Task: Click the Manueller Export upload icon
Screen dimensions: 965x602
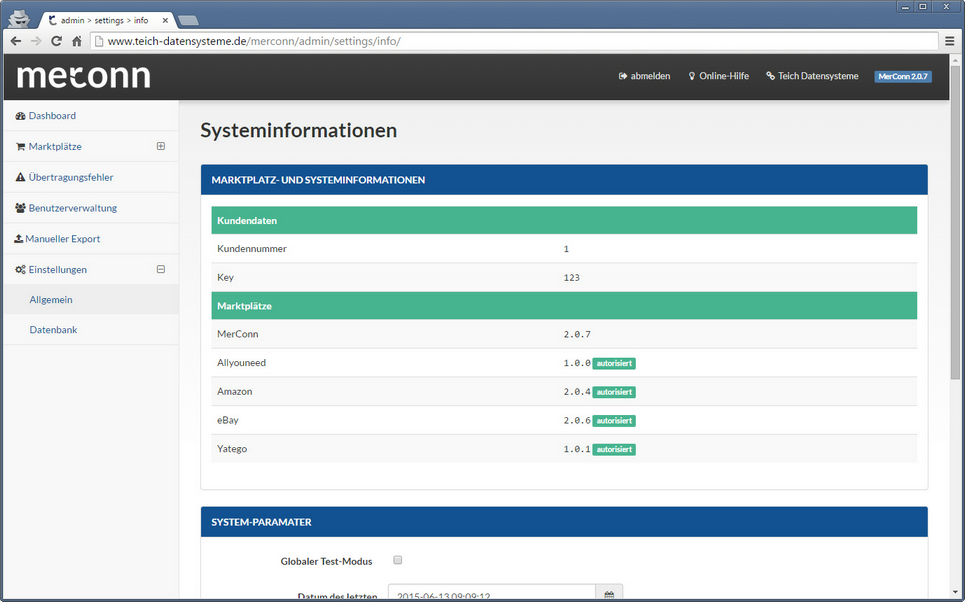Action: pyautogui.click(x=18, y=239)
